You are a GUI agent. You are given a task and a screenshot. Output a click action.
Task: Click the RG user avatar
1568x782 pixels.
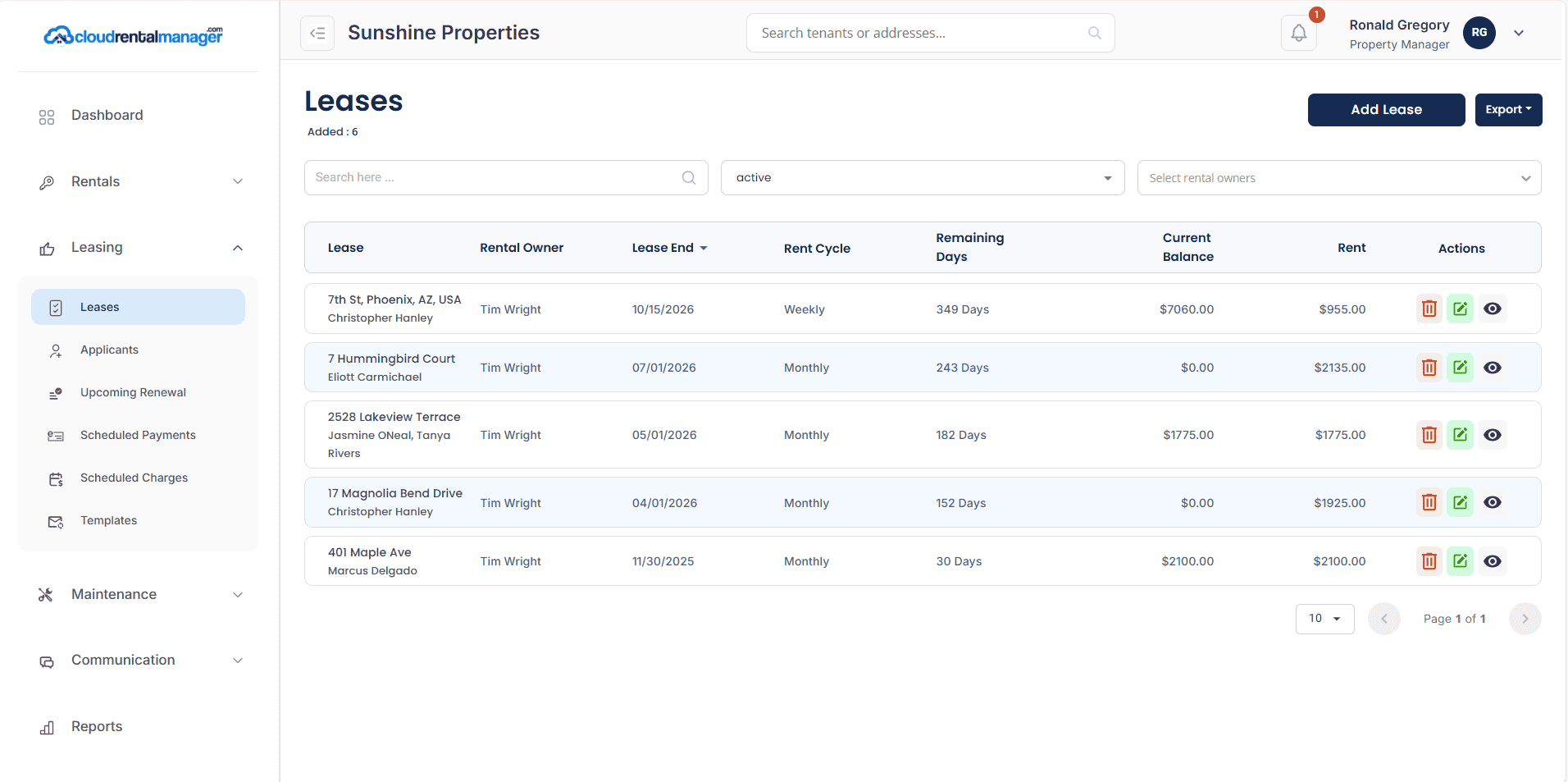tap(1479, 33)
